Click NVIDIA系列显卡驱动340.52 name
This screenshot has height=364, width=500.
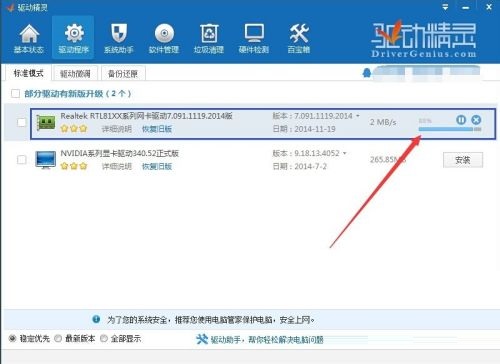tap(119, 153)
